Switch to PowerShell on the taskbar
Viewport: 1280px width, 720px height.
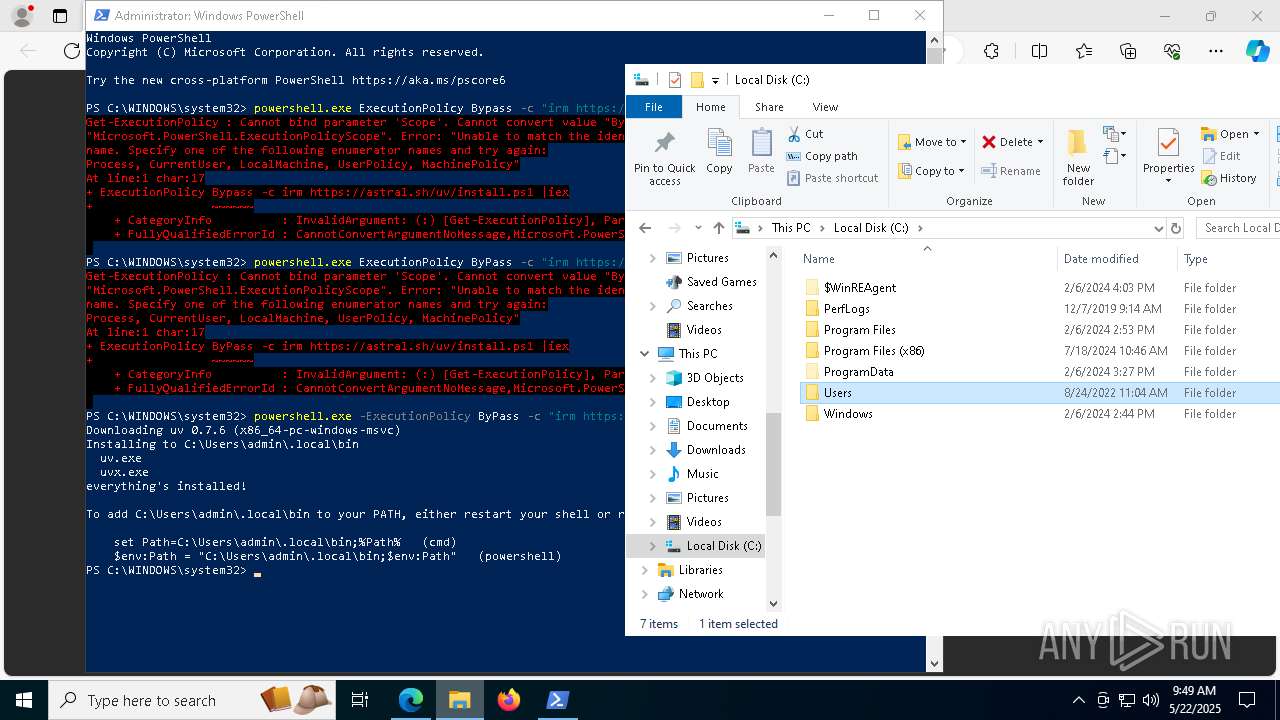(x=558, y=700)
